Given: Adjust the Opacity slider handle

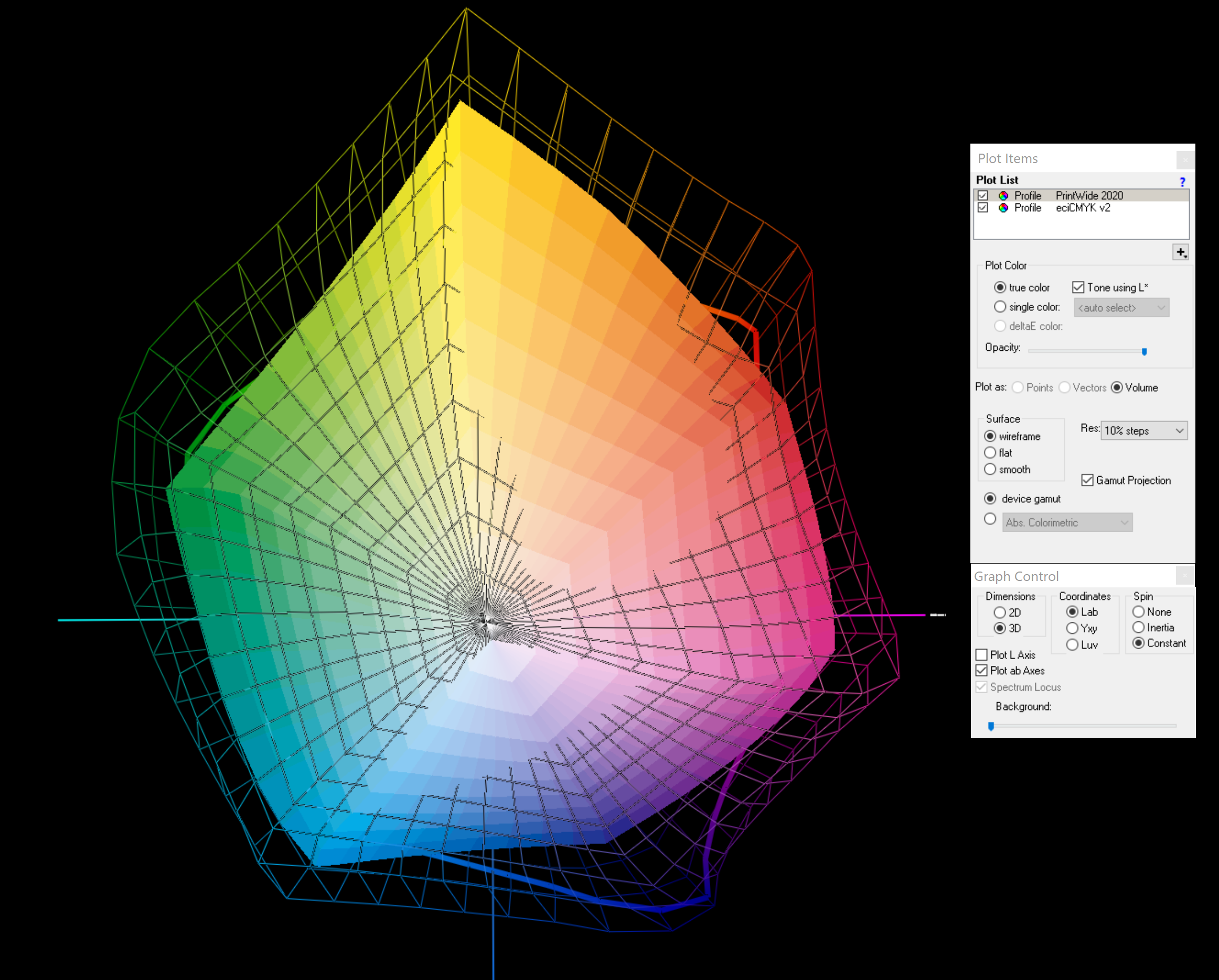Looking at the screenshot, I should tap(1144, 351).
